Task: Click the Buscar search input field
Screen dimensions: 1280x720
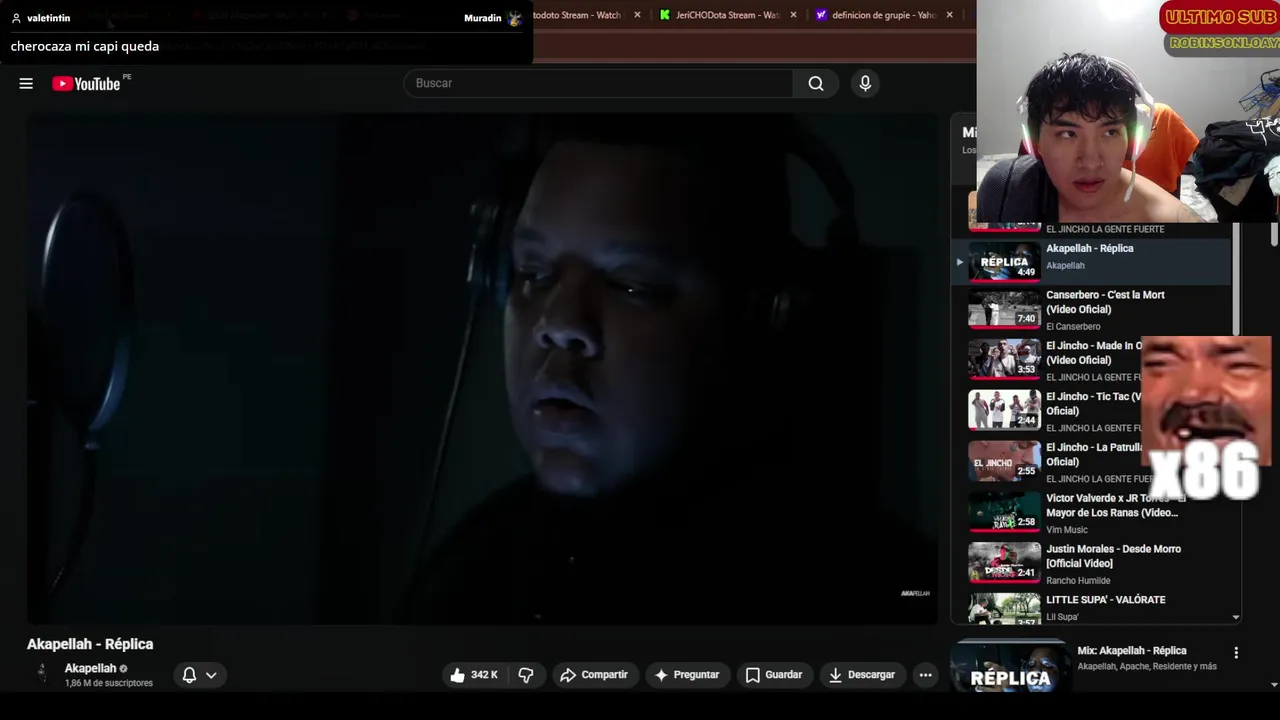Action: (x=598, y=83)
